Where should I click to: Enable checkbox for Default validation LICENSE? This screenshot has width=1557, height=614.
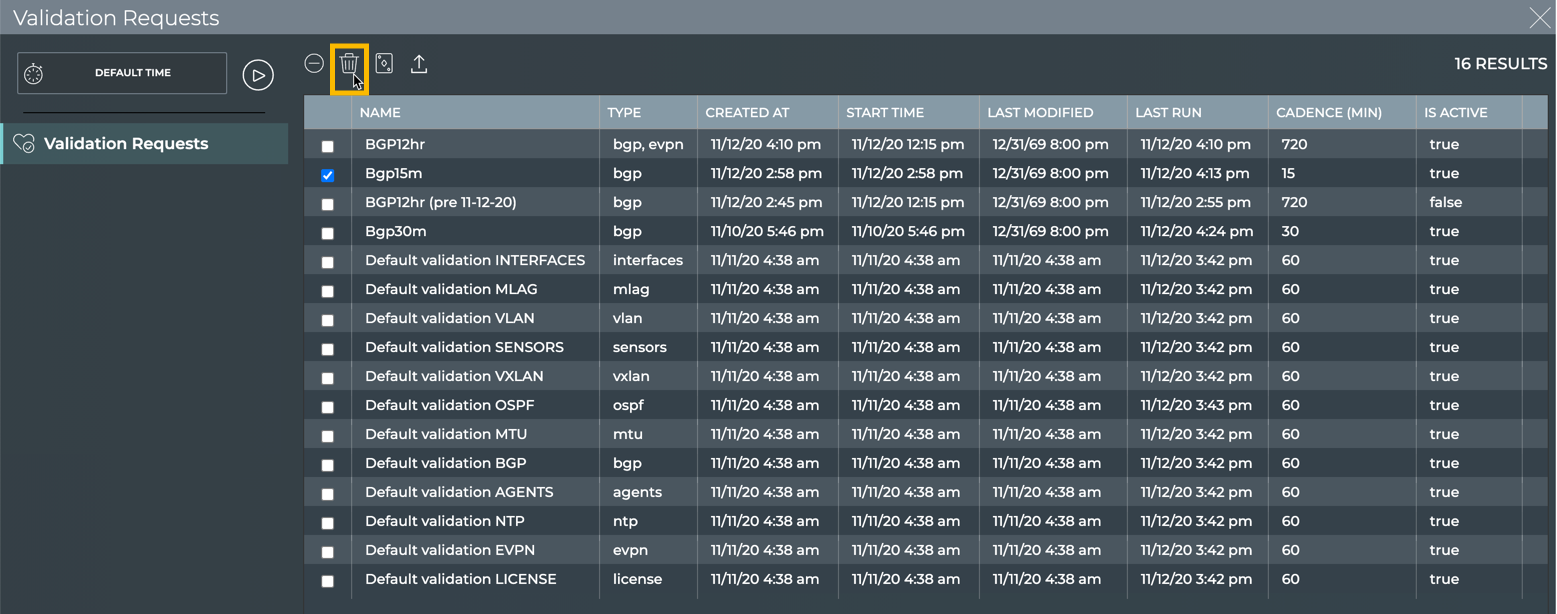pos(327,581)
